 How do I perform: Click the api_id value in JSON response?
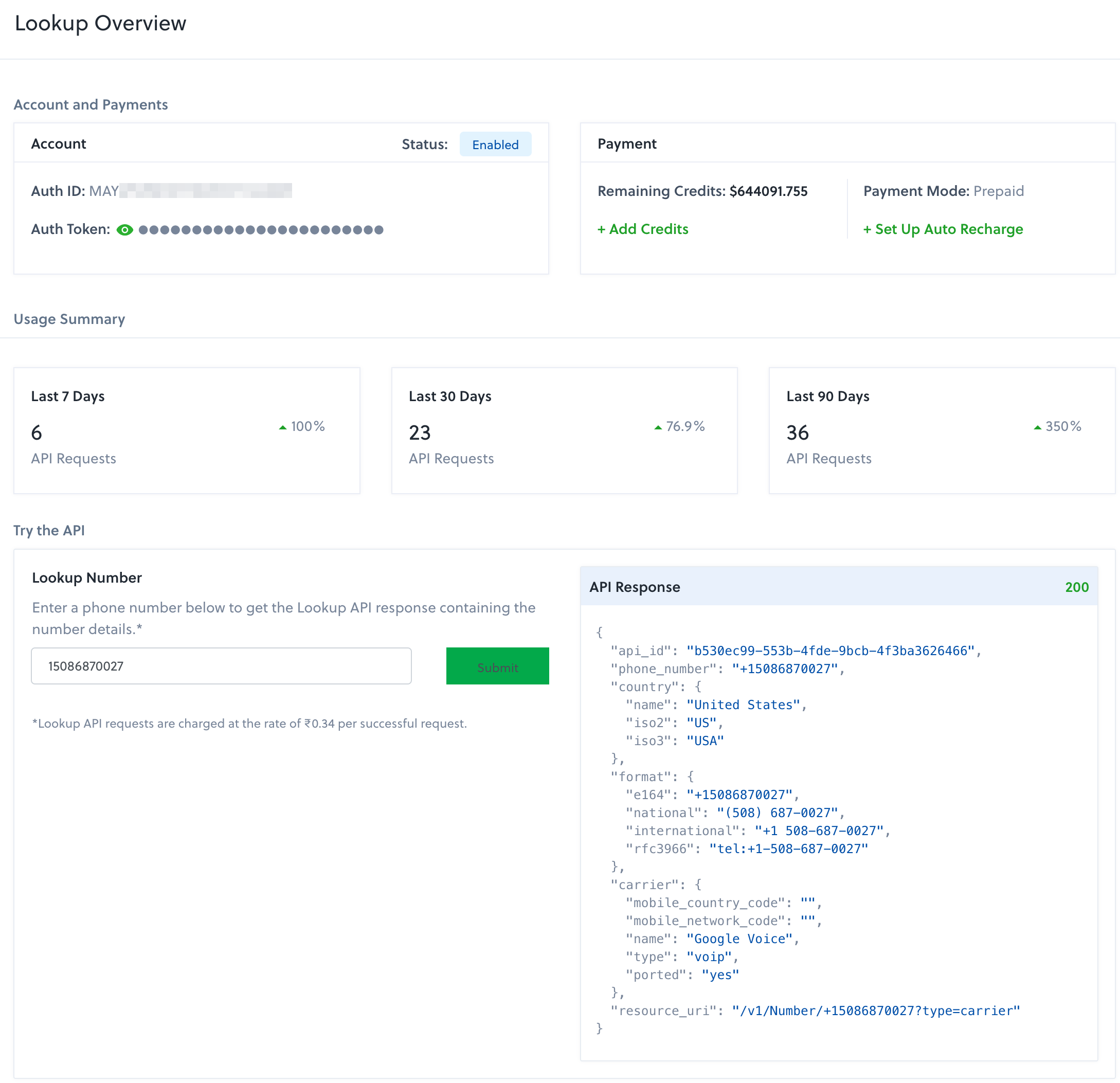tap(829, 651)
